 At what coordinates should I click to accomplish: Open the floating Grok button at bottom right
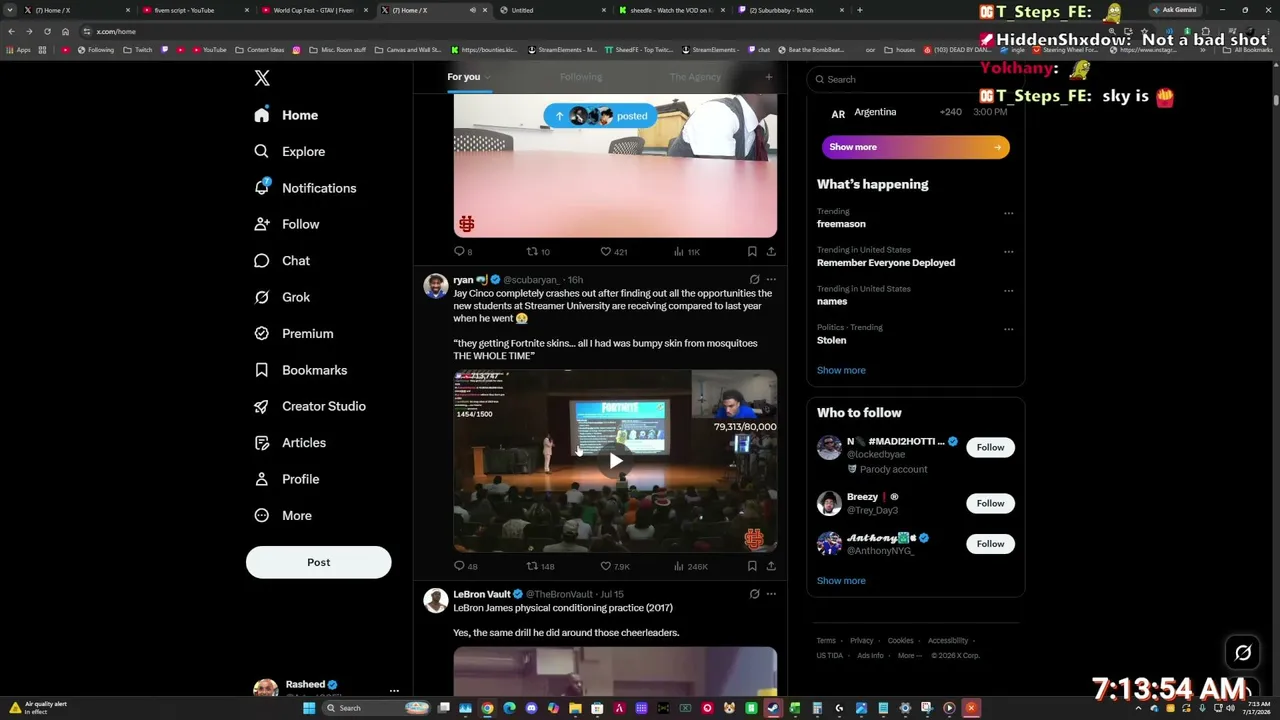[1243, 653]
